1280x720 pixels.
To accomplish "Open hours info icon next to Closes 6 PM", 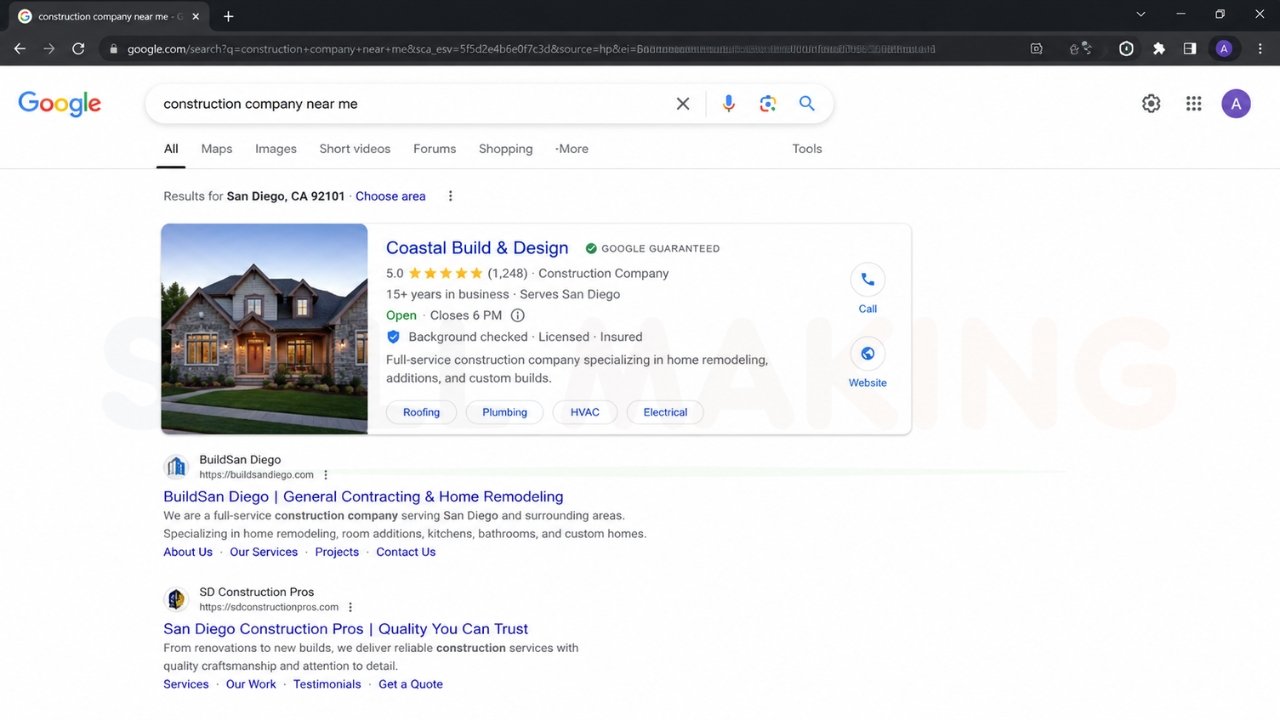I will [x=518, y=316].
